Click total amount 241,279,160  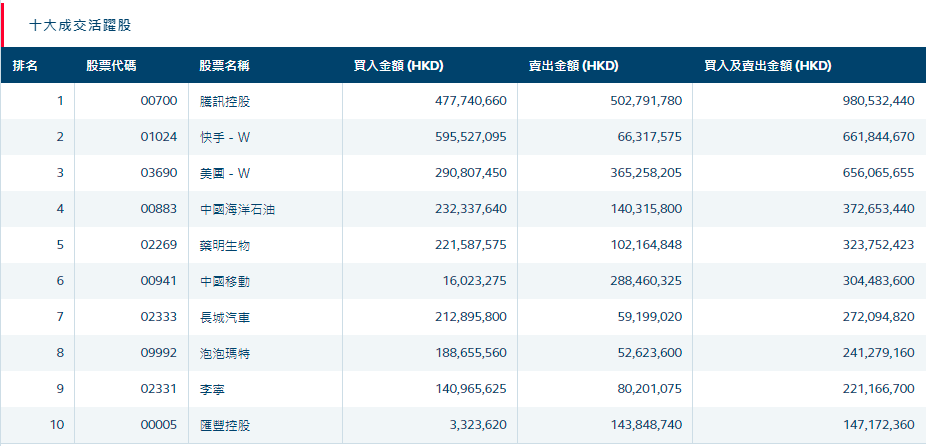point(879,353)
